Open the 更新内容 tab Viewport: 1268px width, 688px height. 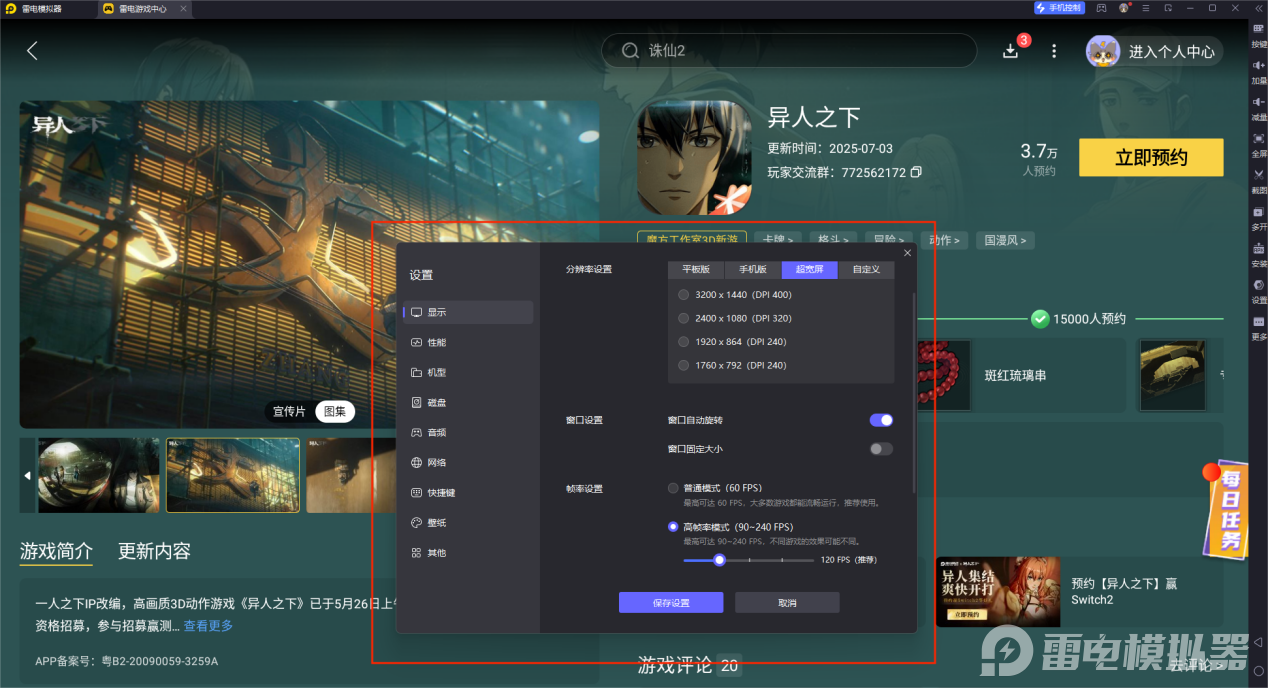click(x=154, y=551)
